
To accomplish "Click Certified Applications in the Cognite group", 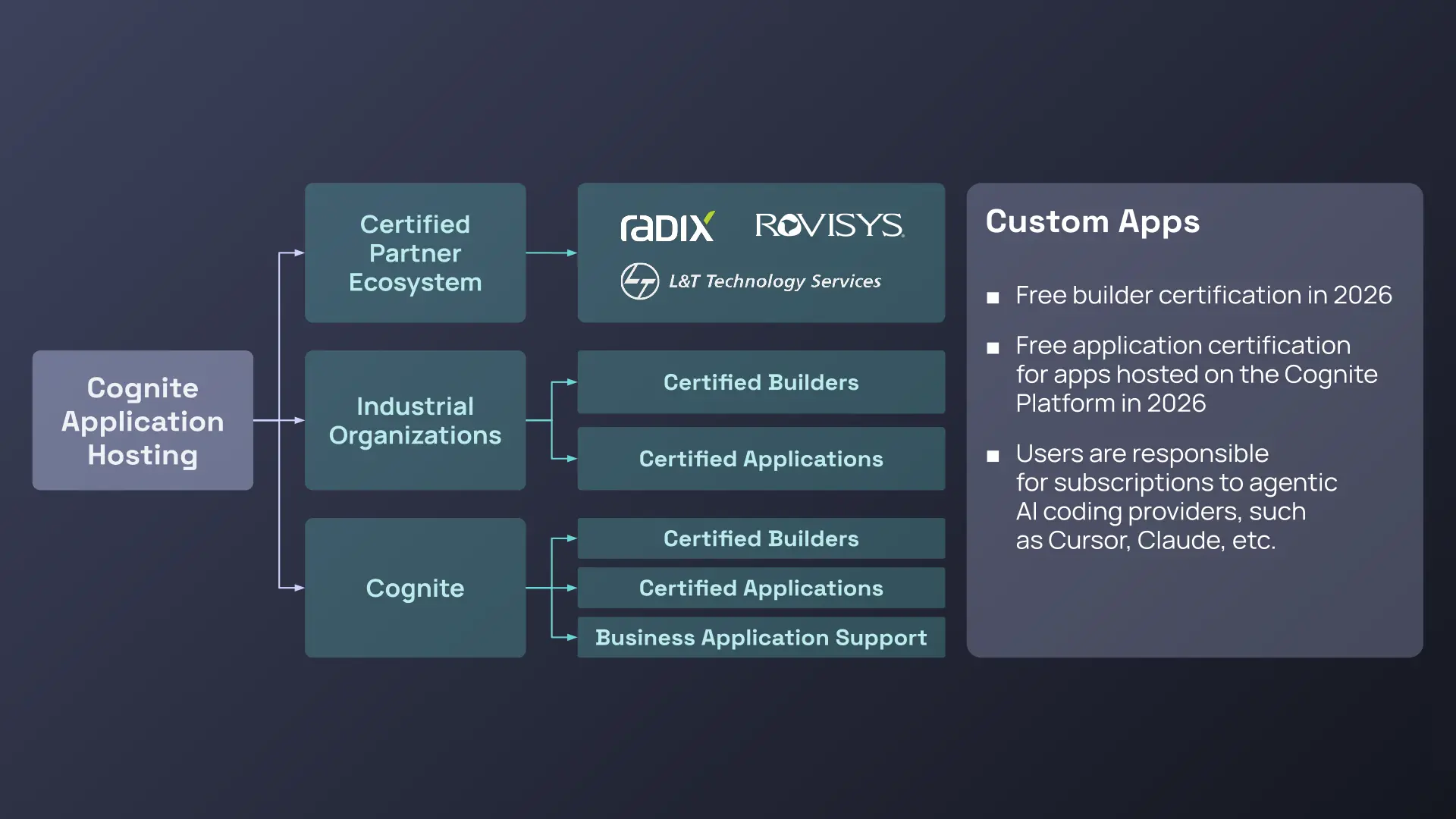I will [x=761, y=588].
